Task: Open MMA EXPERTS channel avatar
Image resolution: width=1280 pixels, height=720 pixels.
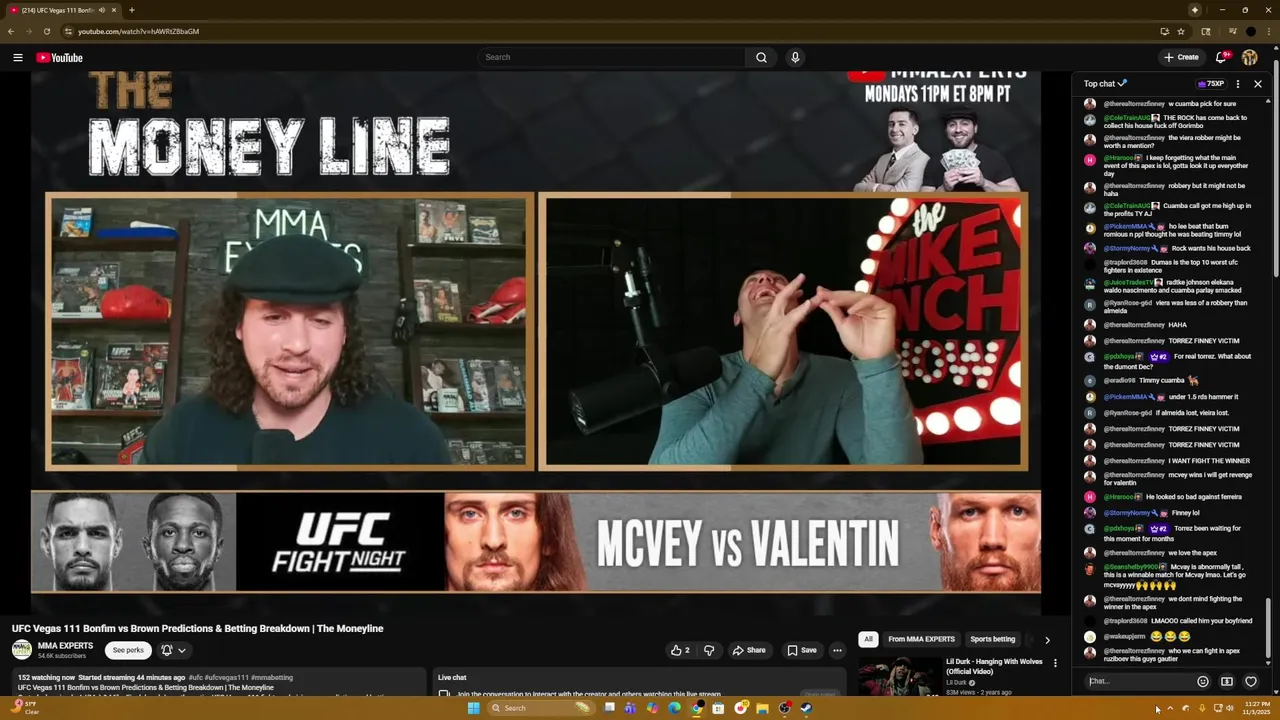Action: pos(22,650)
